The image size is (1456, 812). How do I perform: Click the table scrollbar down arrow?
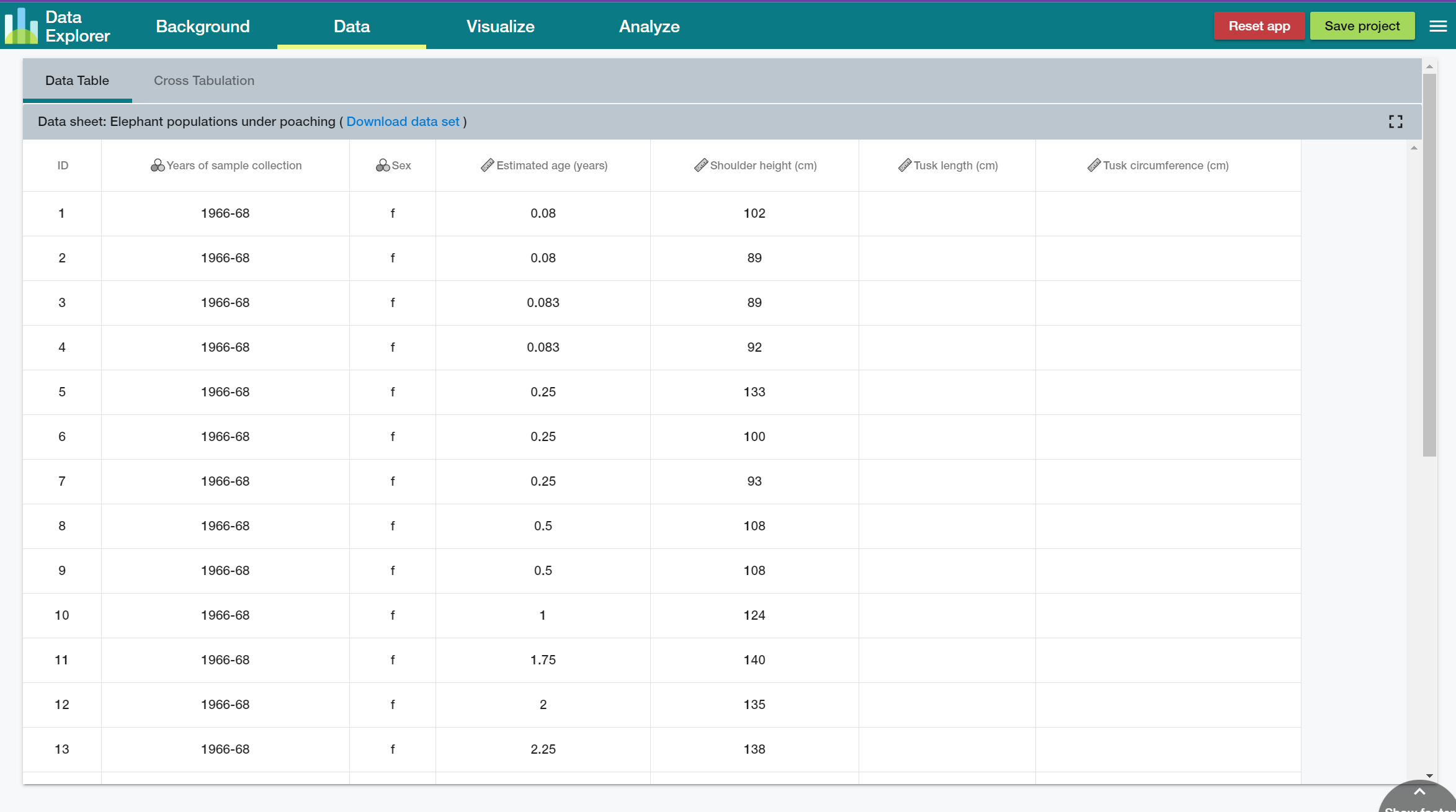(x=1429, y=776)
